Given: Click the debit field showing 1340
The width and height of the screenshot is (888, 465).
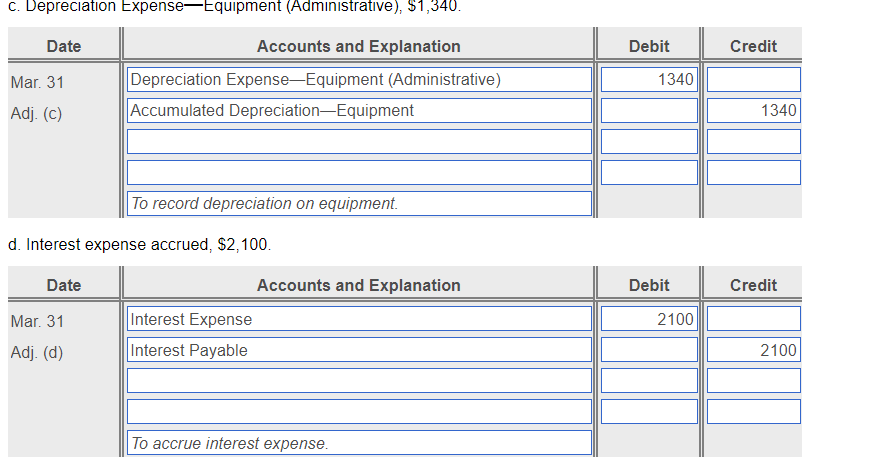Looking at the screenshot, I should [649, 80].
